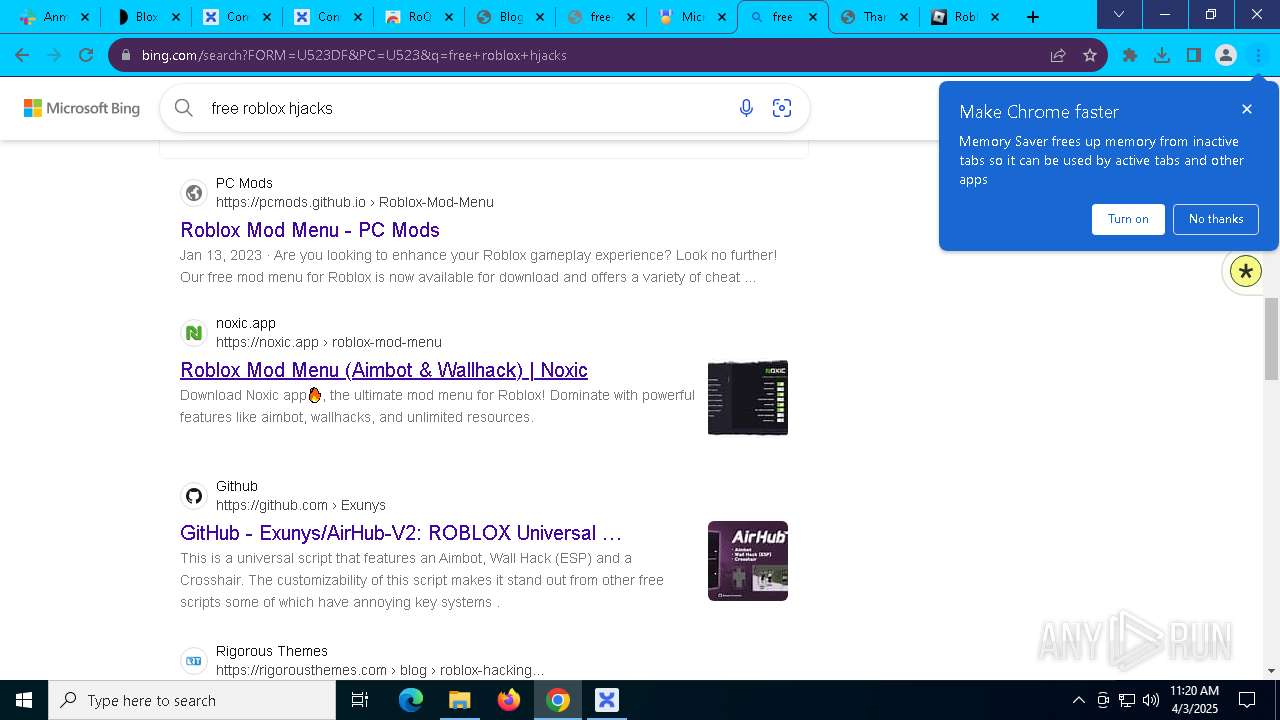Open the Chrome profile avatar
The image size is (1280, 720).
click(1226, 55)
